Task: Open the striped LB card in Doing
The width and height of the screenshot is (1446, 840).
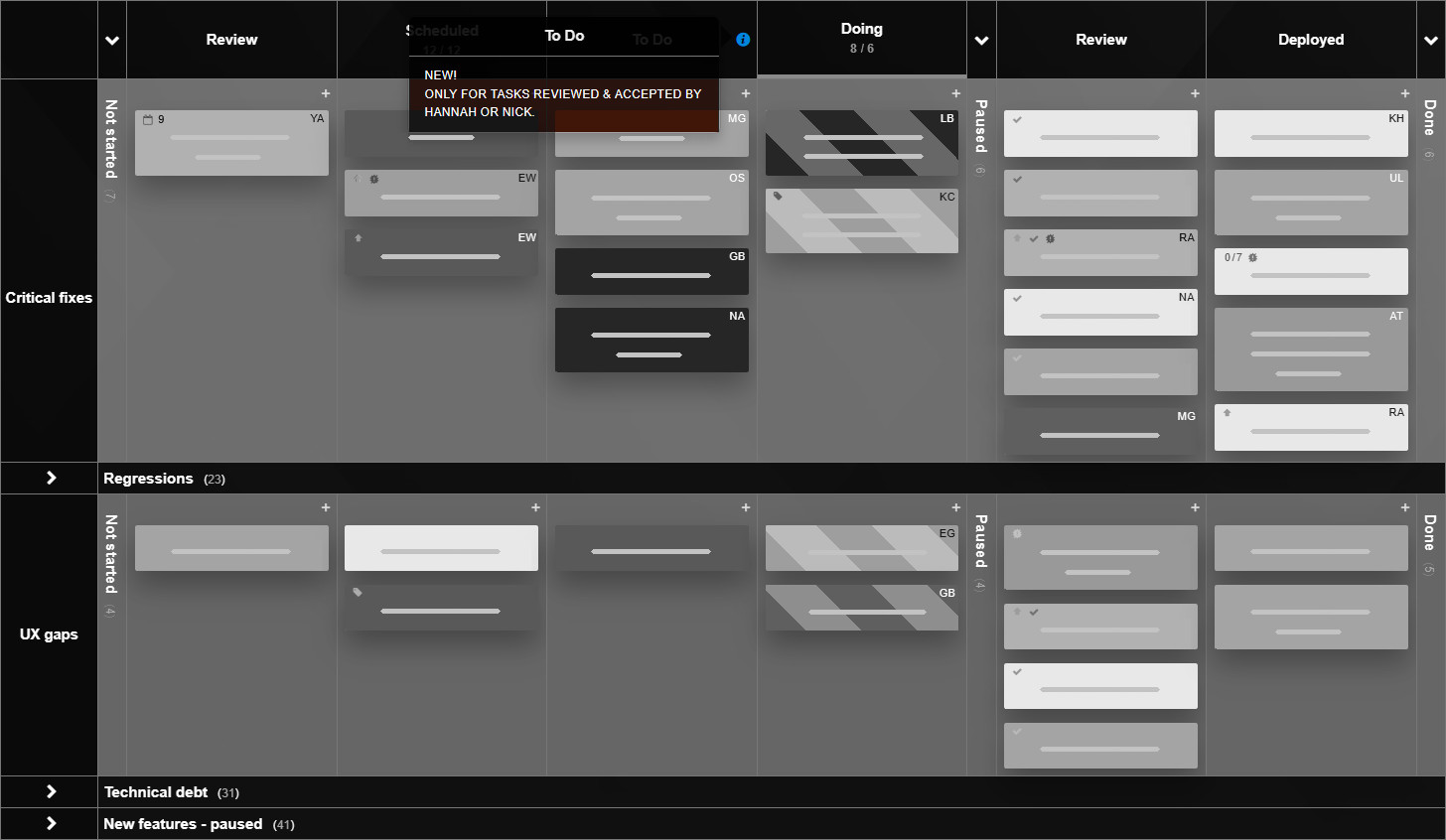Action: 861,143
